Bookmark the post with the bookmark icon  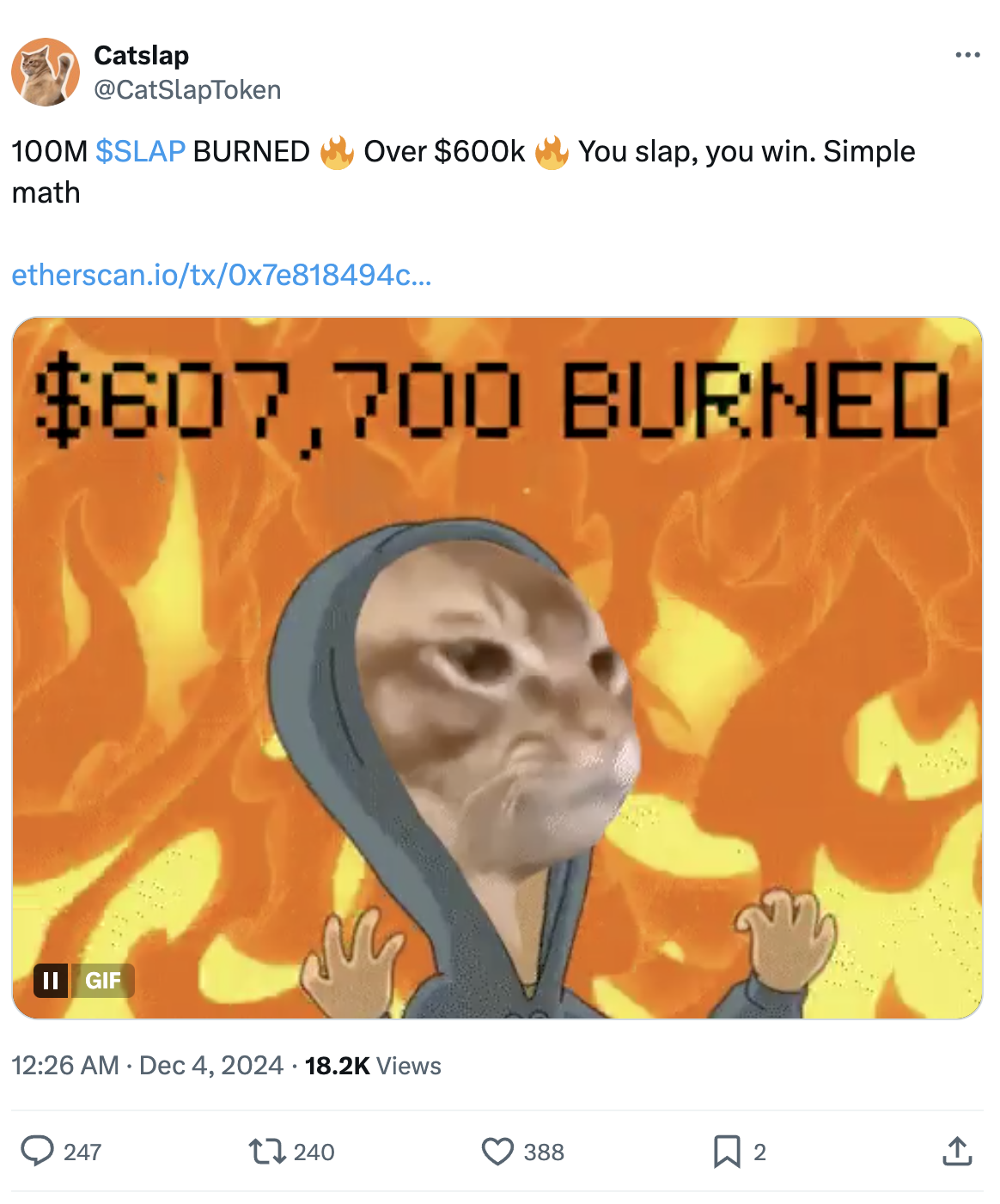click(727, 1151)
